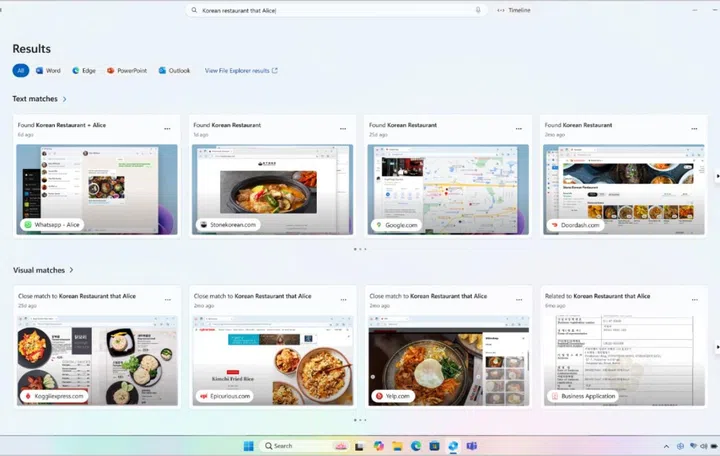Image resolution: width=720 pixels, height=456 pixels.
Task: Expand the Visual matches section chevron
Action: pos(71,270)
